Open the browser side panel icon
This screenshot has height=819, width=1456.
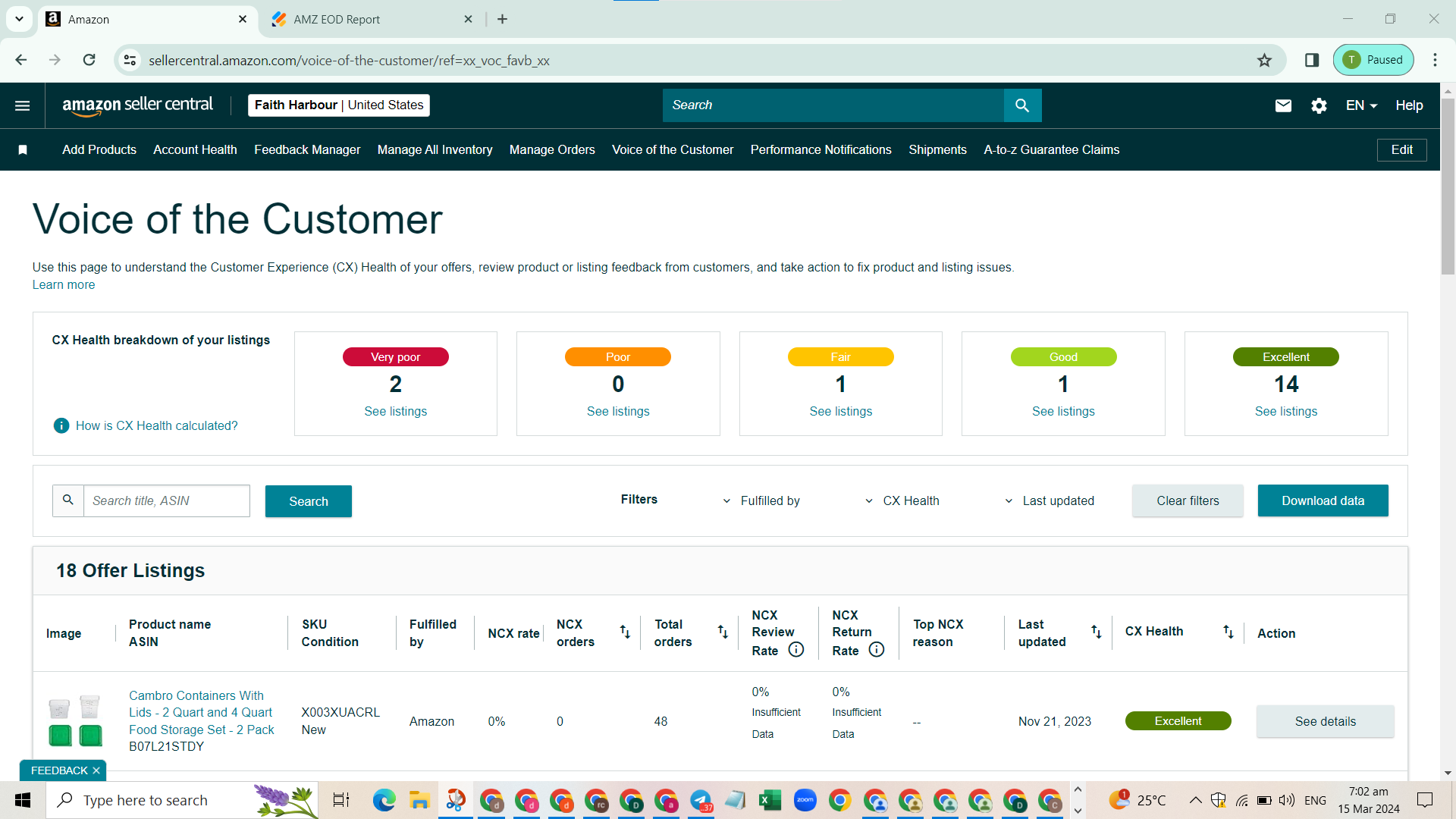click(1312, 60)
